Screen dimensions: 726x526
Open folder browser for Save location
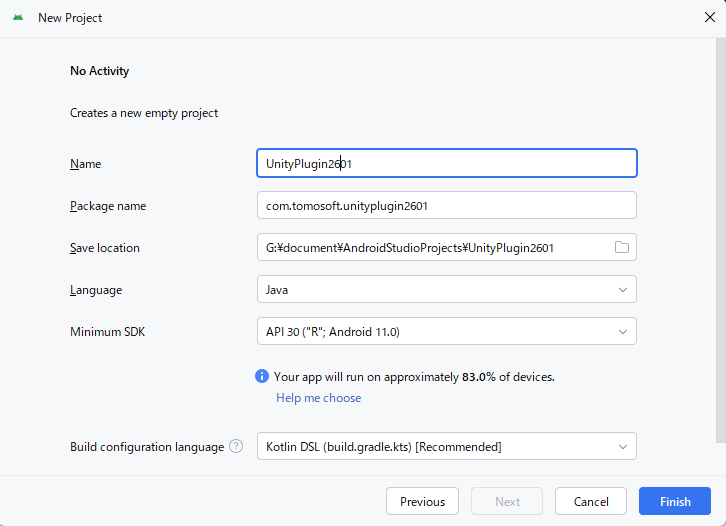click(x=621, y=247)
